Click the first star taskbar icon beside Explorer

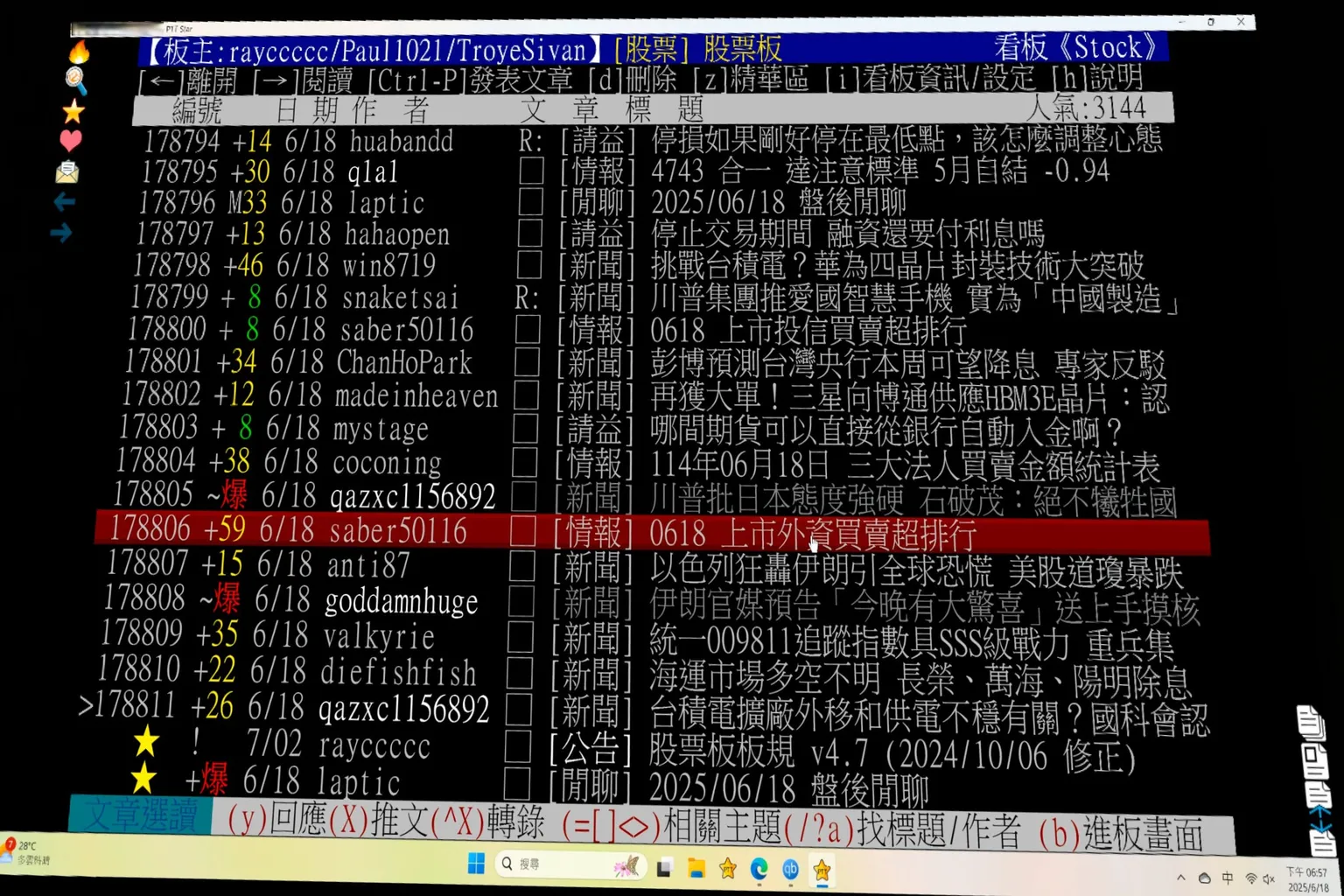click(727, 868)
